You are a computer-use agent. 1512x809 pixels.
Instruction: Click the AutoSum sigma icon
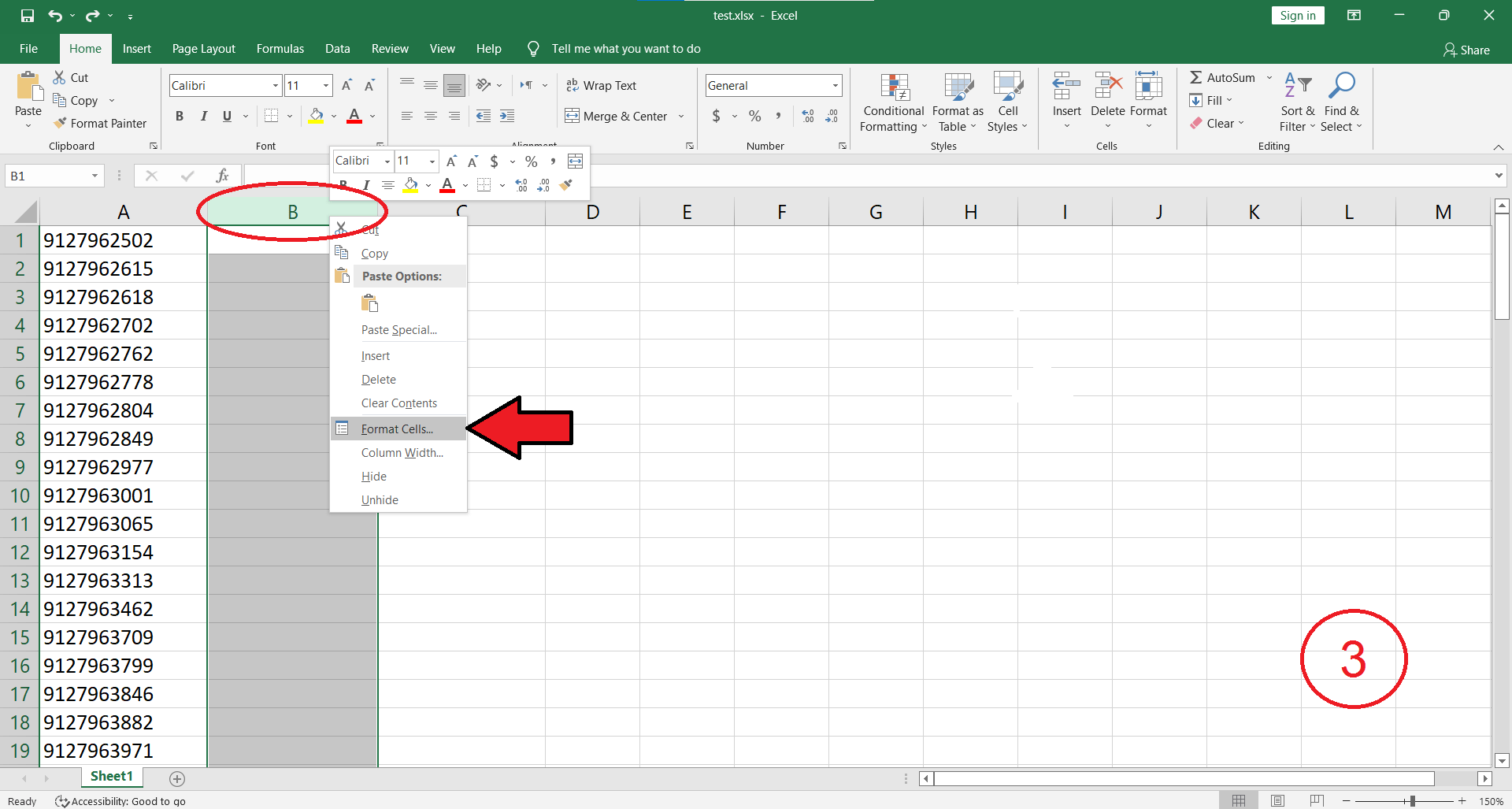[x=1196, y=77]
